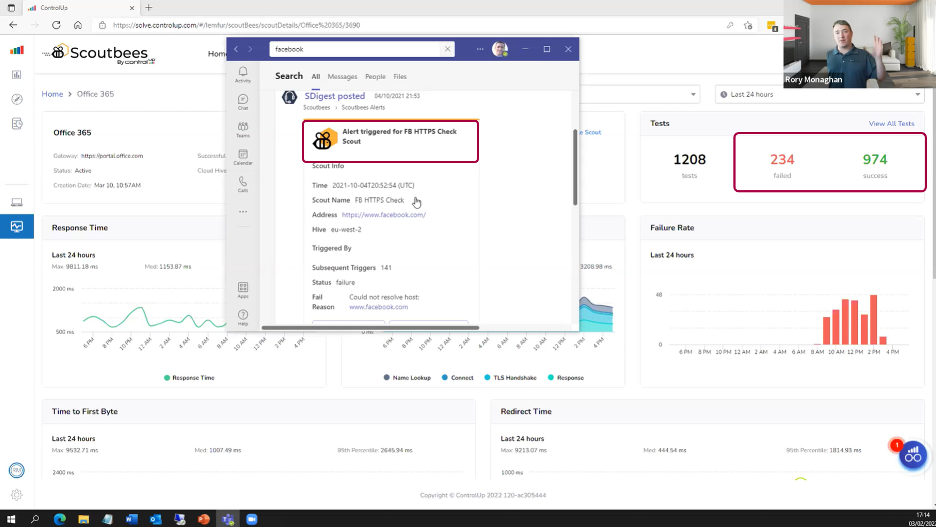
Task: Open a new browser tab
Action: coord(149,8)
